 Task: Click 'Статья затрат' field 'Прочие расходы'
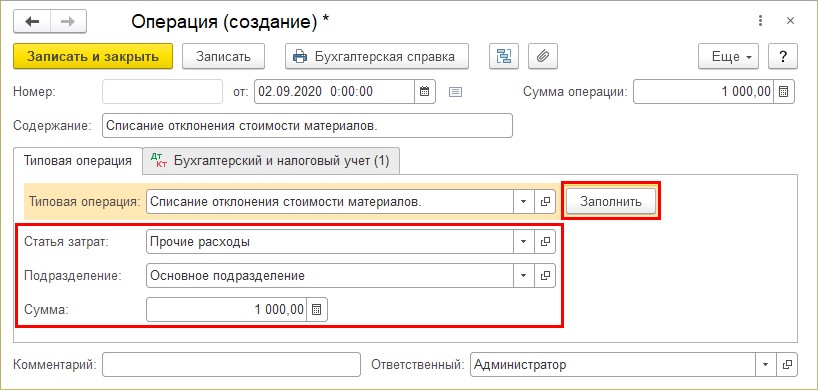tap(329, 242)
